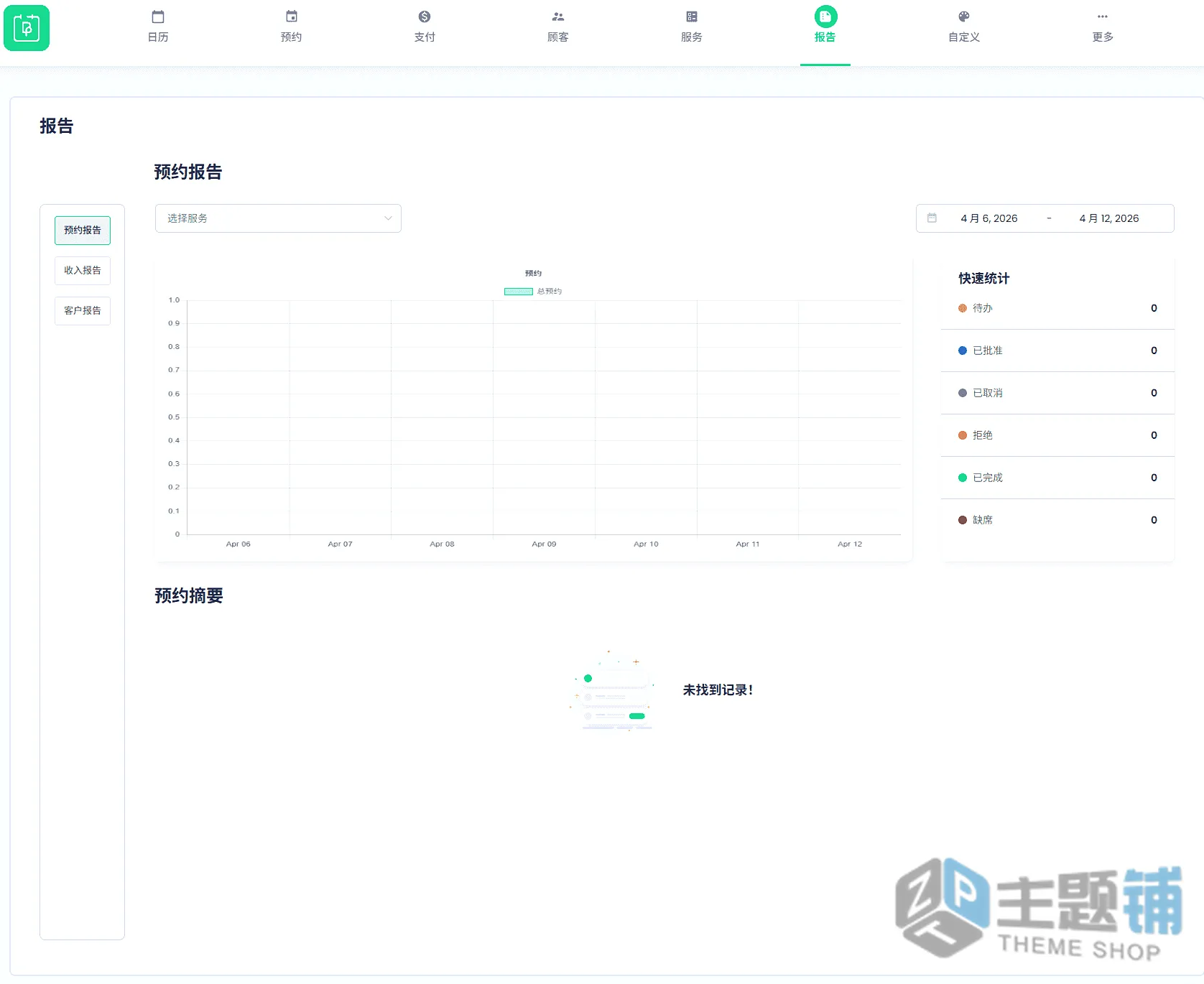
Task: Select the 日历 menu label
Action: [x=158, y=37]
